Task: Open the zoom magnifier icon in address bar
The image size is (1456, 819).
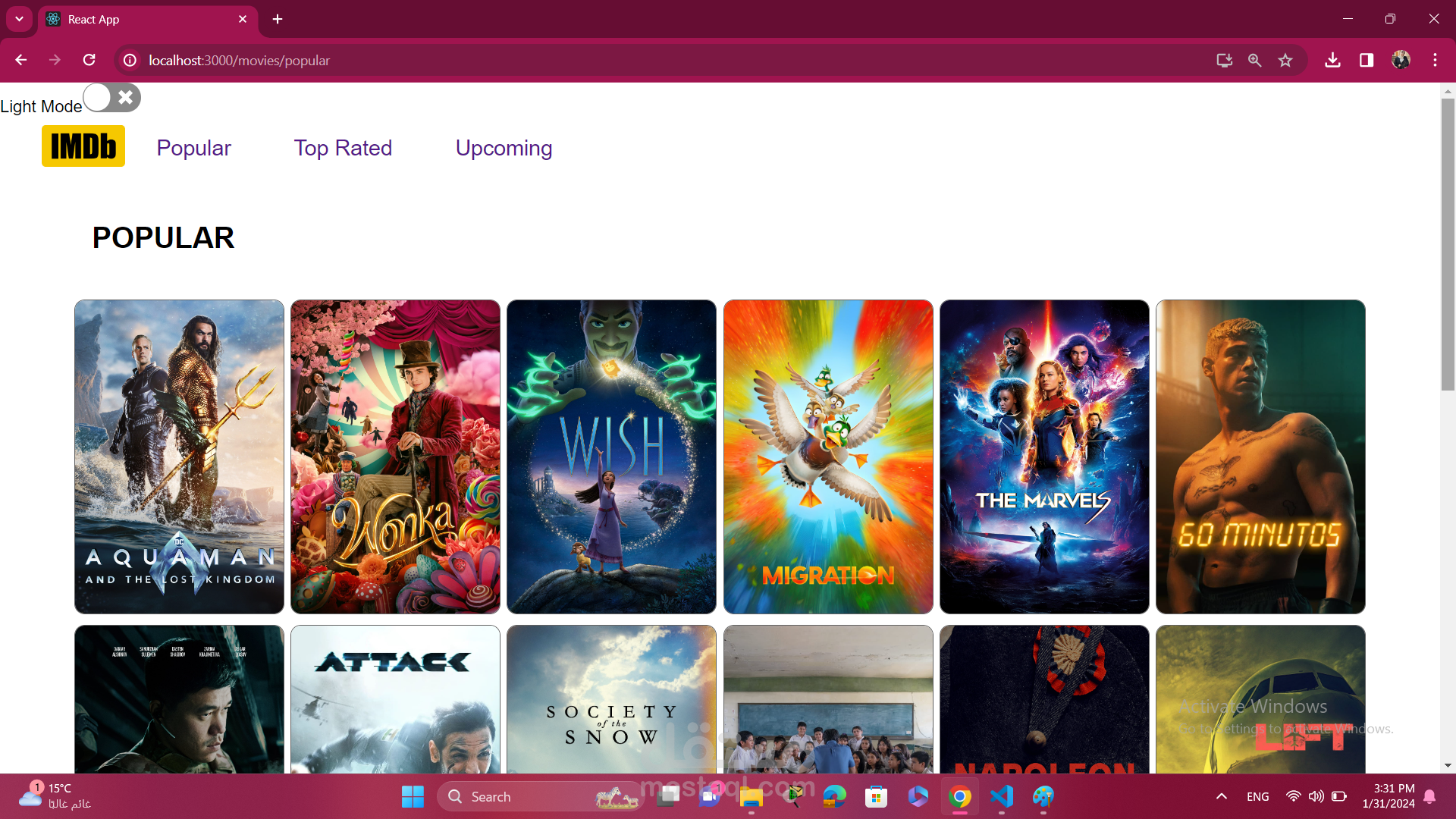Action: click(1255, 60)
